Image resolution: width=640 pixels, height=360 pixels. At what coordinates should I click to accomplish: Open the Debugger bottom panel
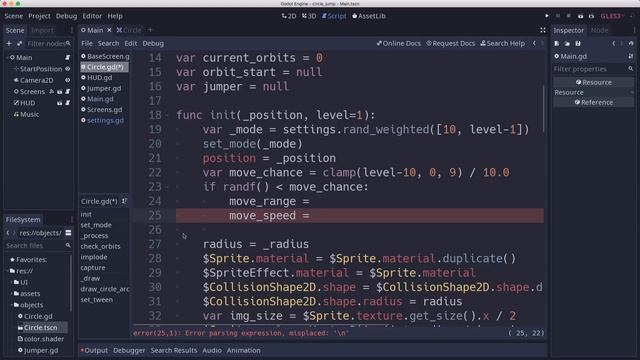pyautogui.click(x=129, y=350)
